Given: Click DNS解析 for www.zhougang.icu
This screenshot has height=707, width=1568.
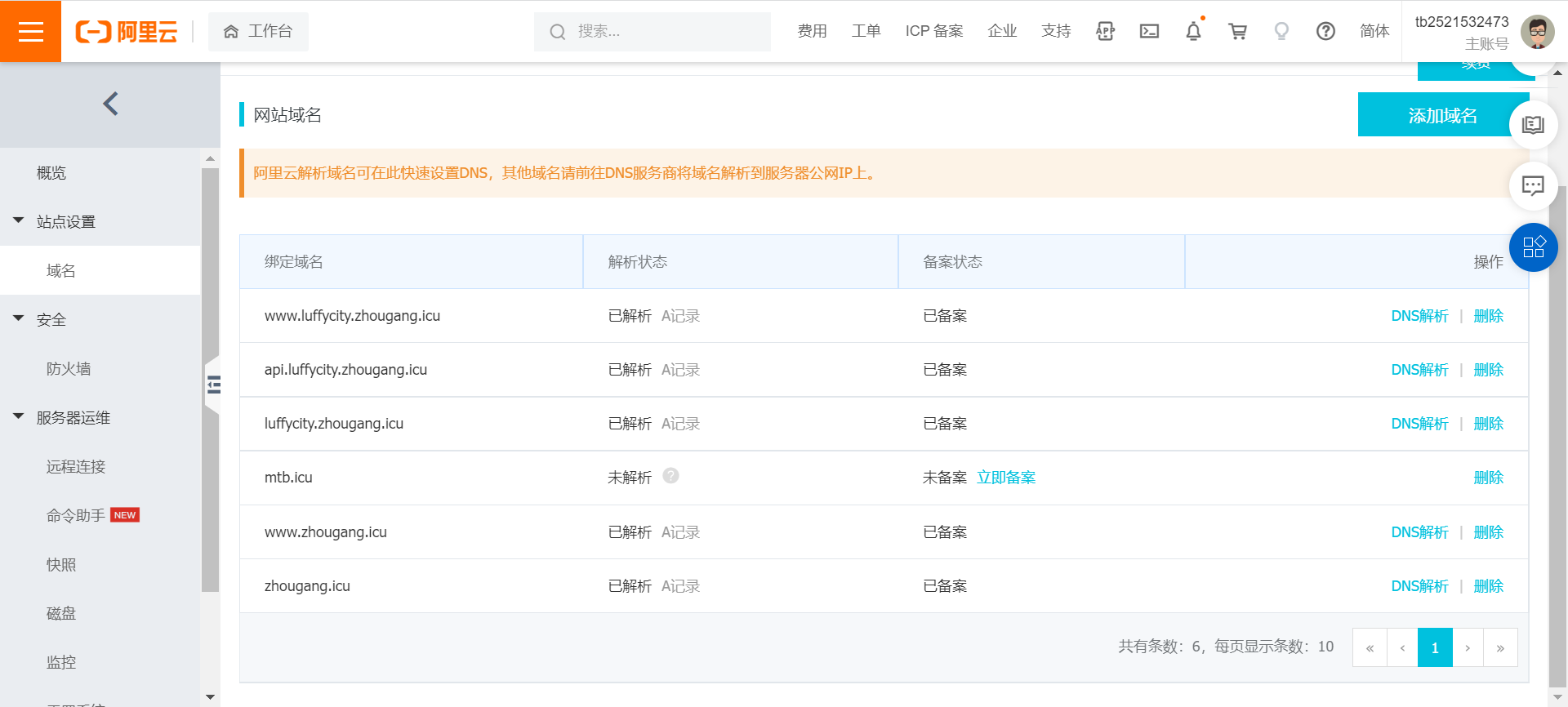Looking at the screenshot, I should tap(1419, 532).
